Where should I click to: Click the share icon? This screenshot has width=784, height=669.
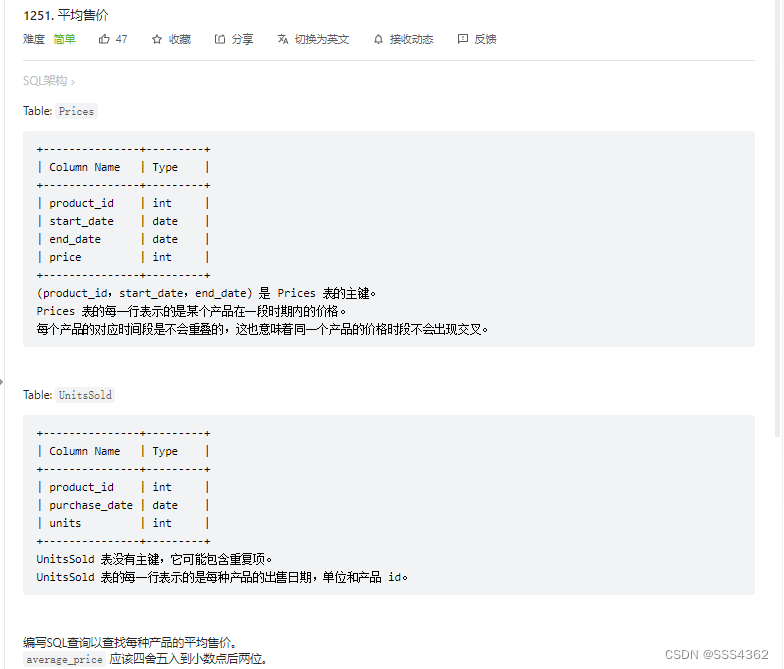(220, 39)
